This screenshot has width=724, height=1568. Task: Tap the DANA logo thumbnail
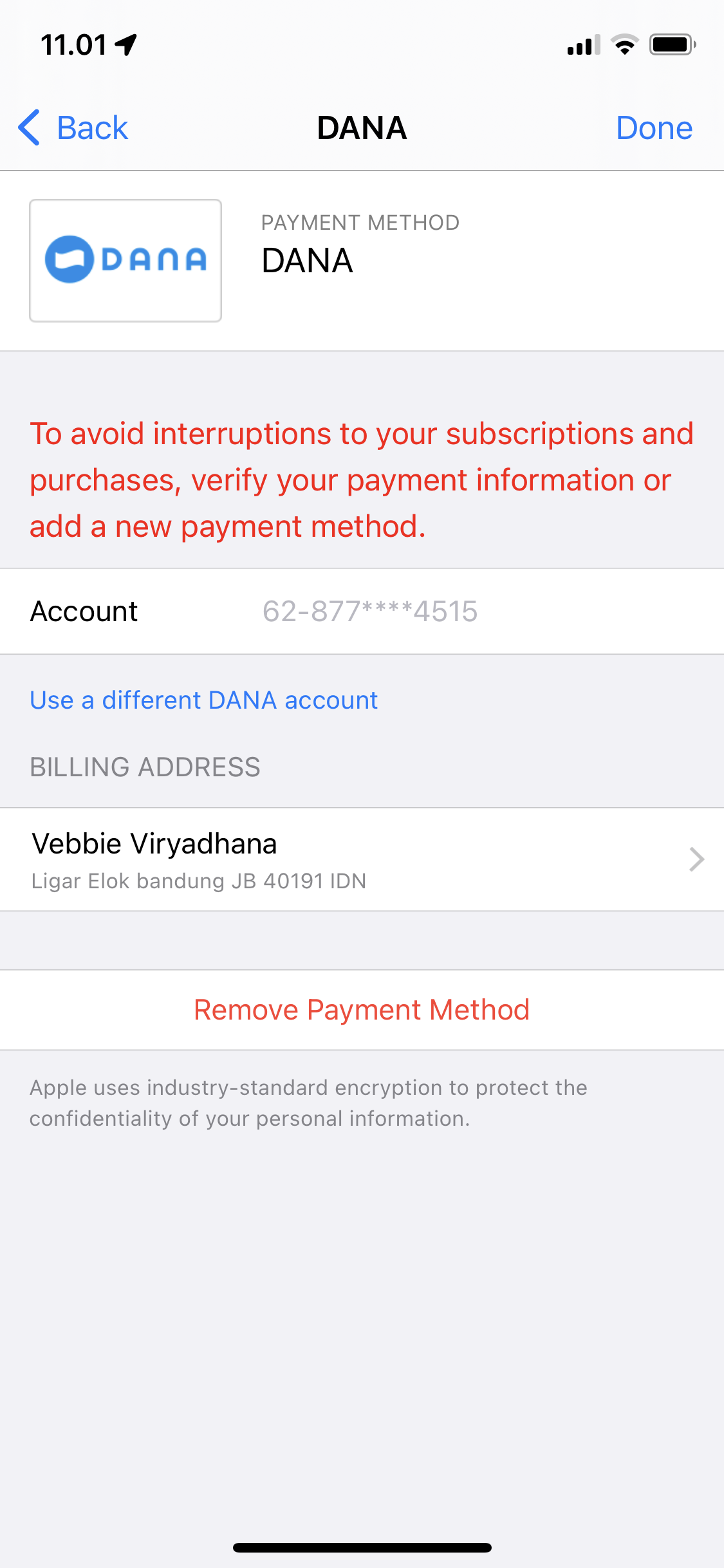pyautogui.click(x=125, y=260)
